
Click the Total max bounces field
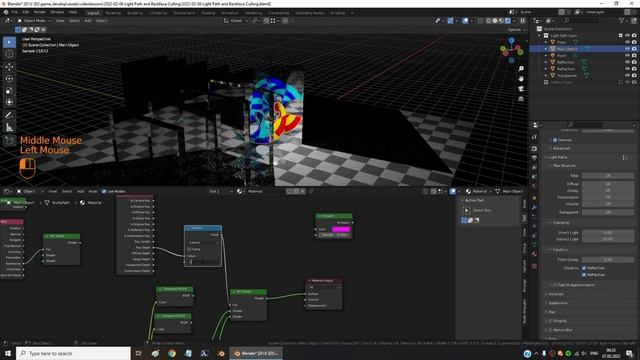pyautogui.click(x=608, y=176)
